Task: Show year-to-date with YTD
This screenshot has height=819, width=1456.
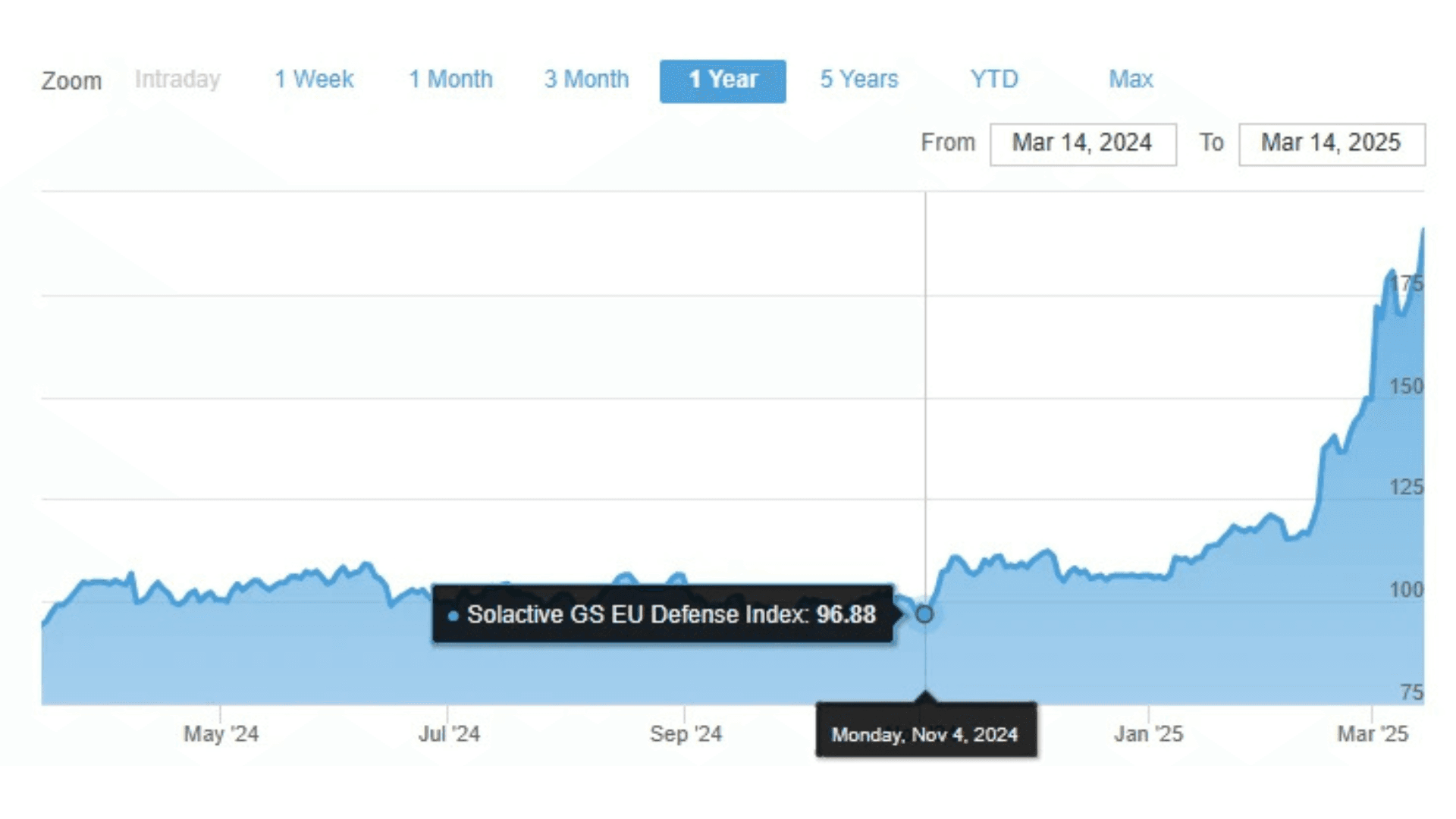Action: tap(994, 80)
